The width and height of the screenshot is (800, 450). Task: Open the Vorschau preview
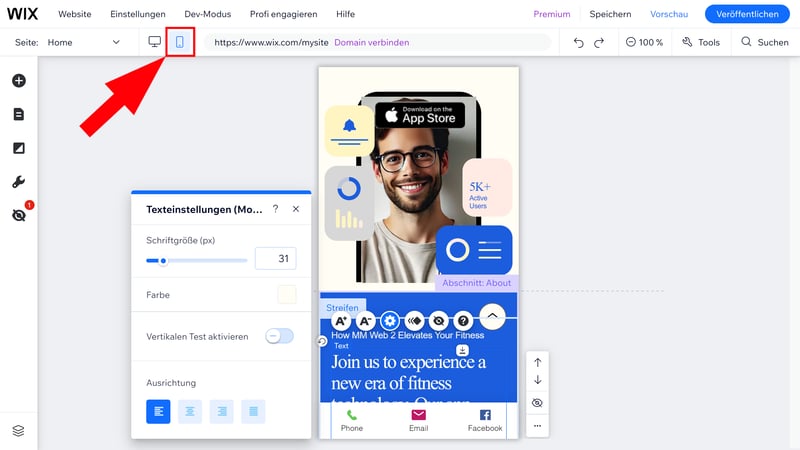pos(669,14)
